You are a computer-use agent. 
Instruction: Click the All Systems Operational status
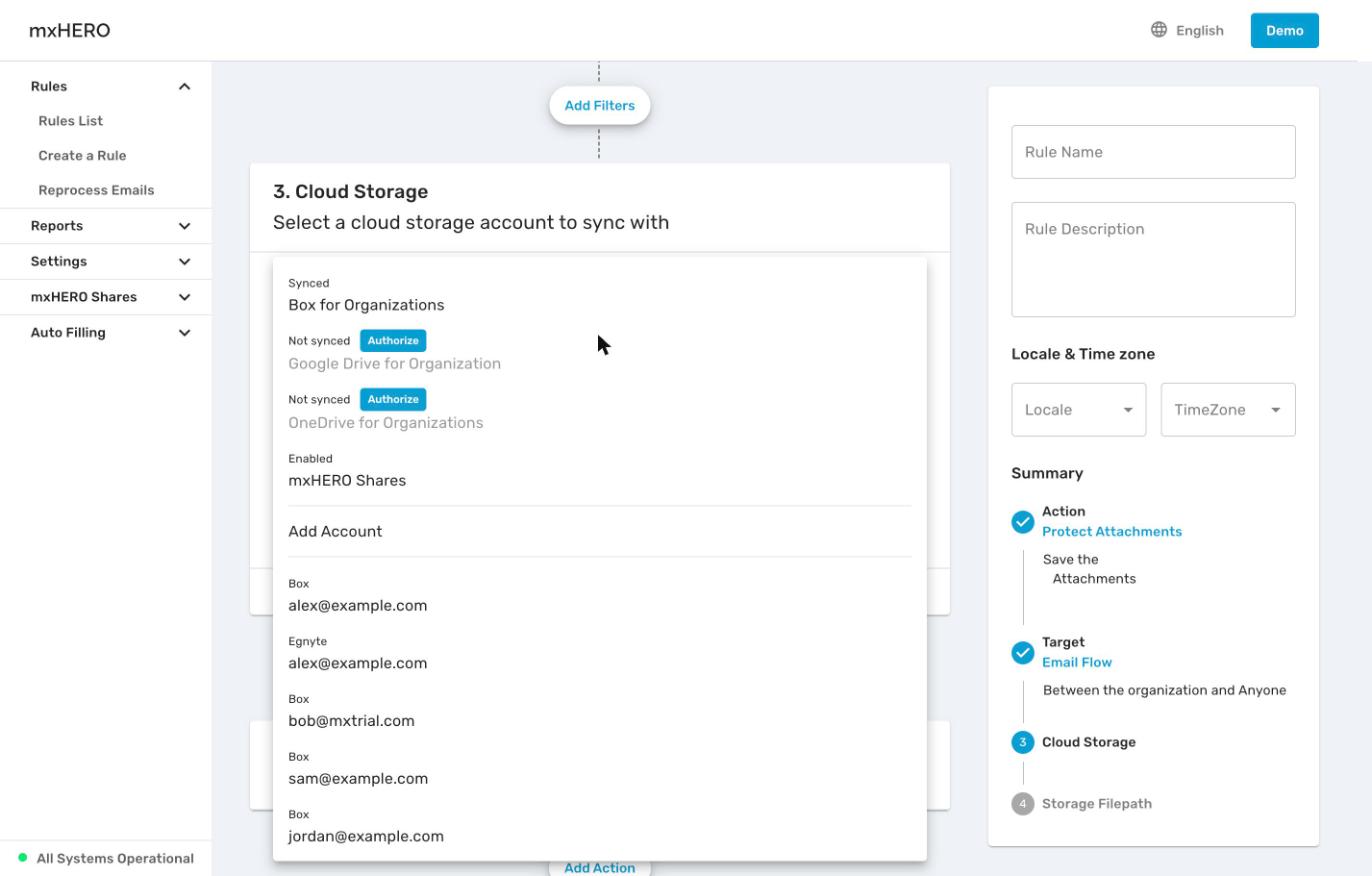(115, 858)
